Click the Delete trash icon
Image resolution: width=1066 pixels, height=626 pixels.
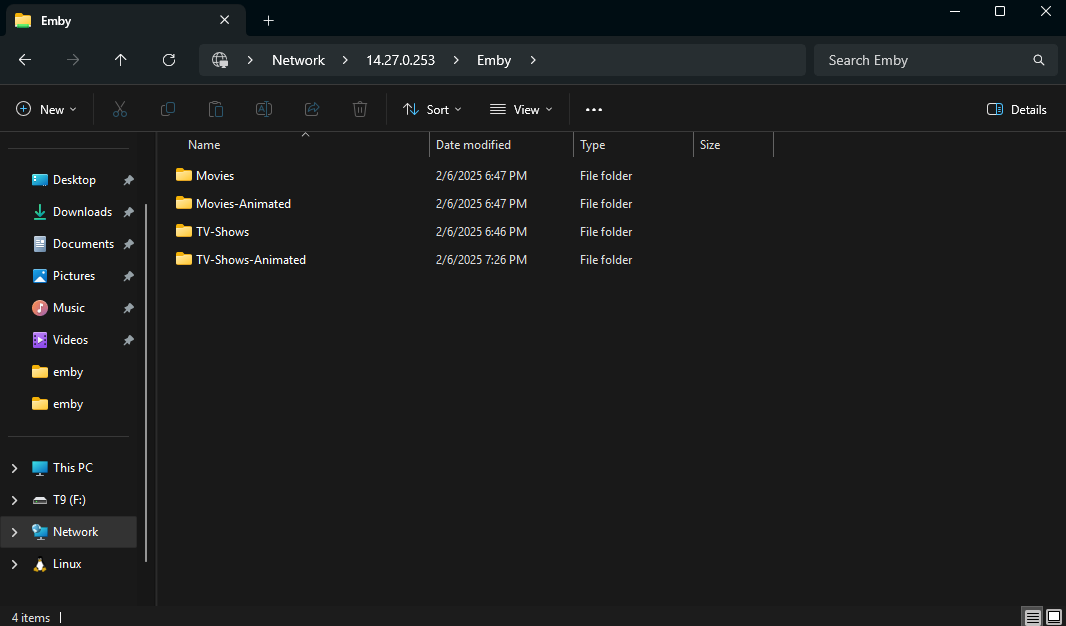(360, 109)
